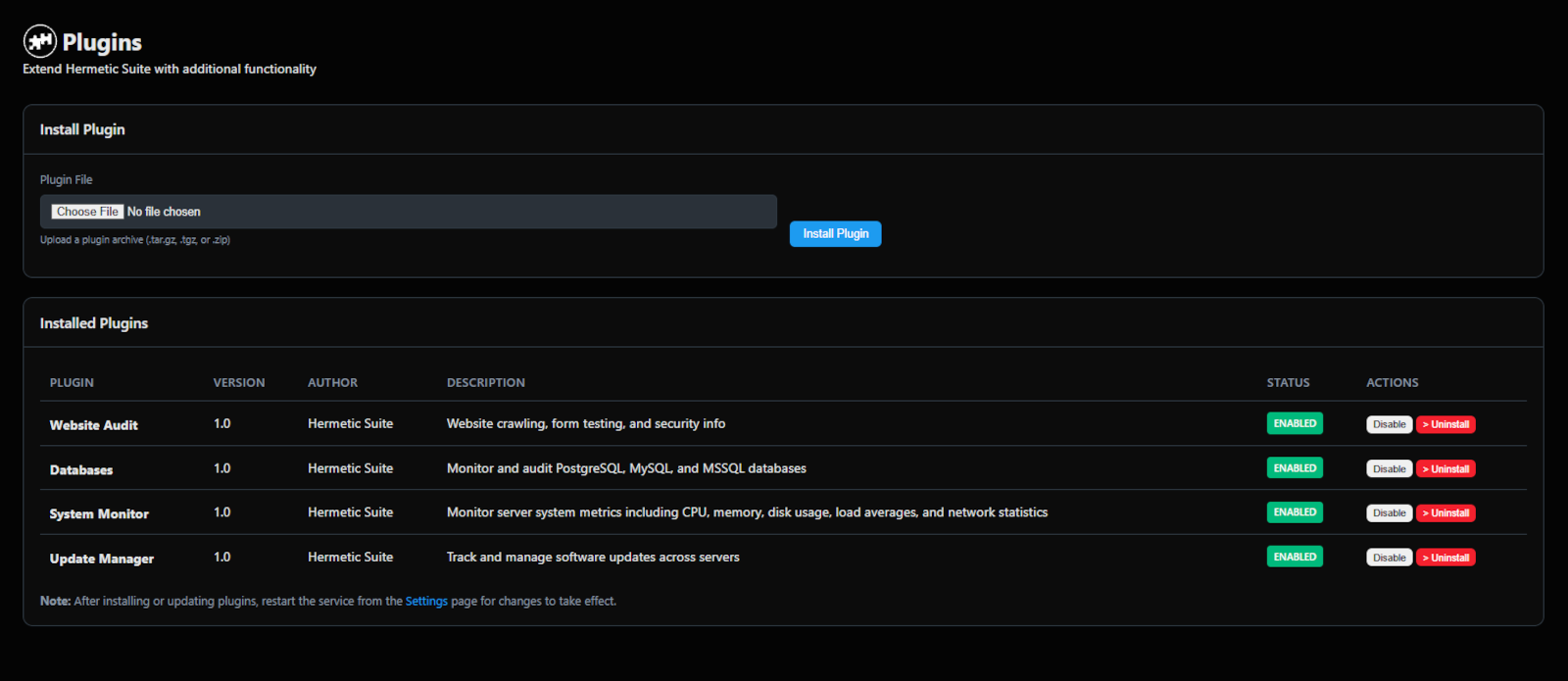The width and height of the screenshot is (1568, 681).
Task: Uninstall the Website Audit plugin
Action: [x=1445, y=424]
